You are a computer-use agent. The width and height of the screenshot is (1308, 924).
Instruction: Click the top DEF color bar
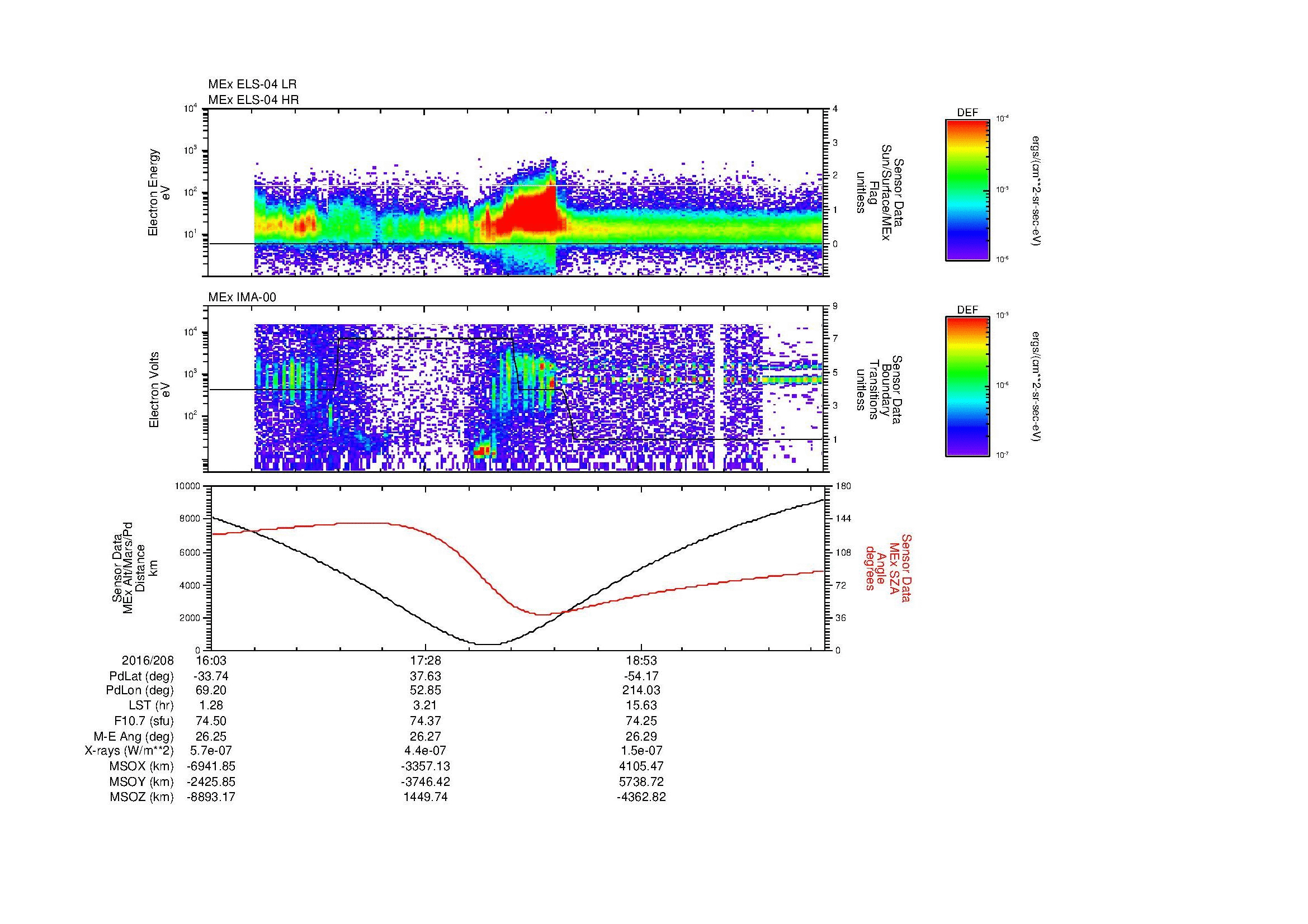pos(967,189)
